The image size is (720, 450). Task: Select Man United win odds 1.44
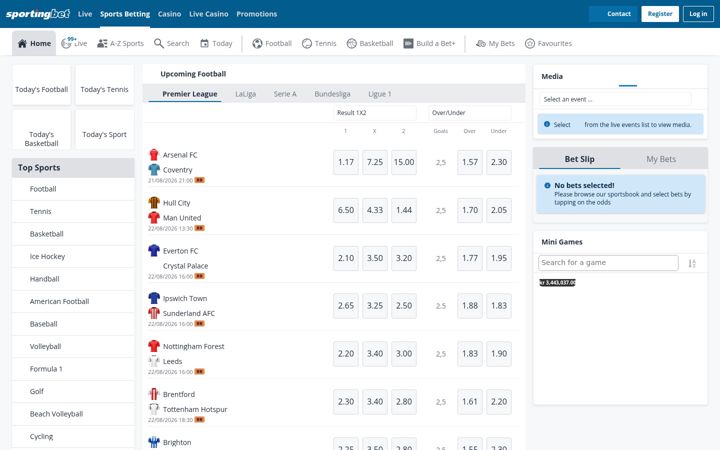click(404, 210)
